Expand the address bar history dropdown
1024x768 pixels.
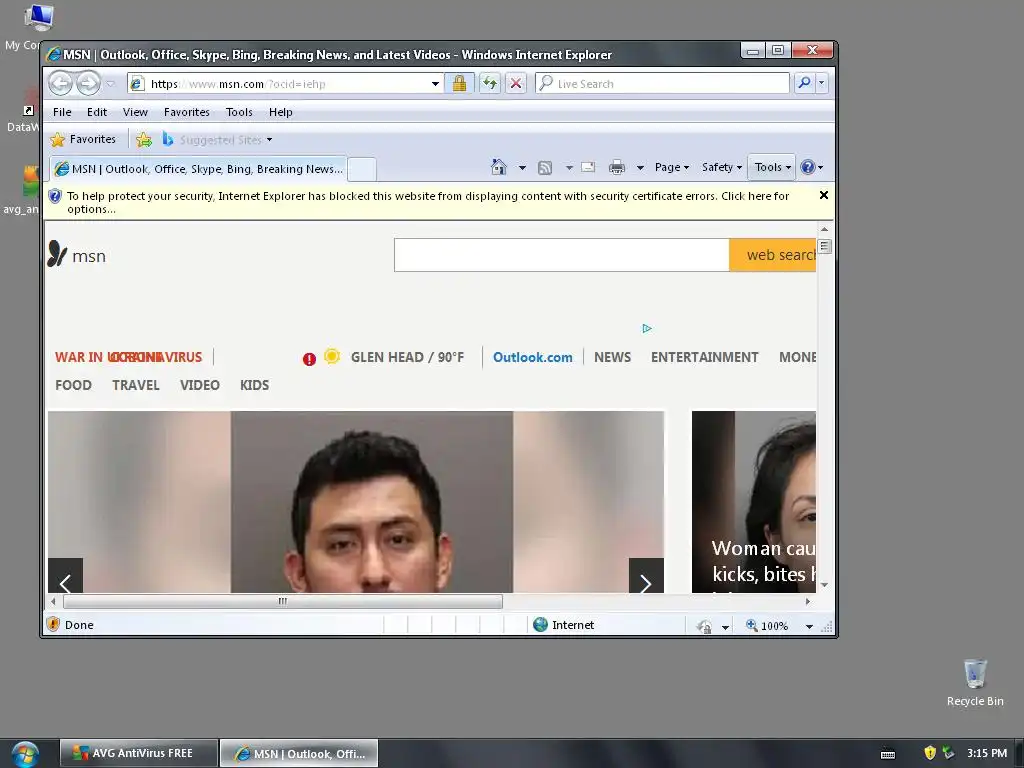[x=435, y=84]
